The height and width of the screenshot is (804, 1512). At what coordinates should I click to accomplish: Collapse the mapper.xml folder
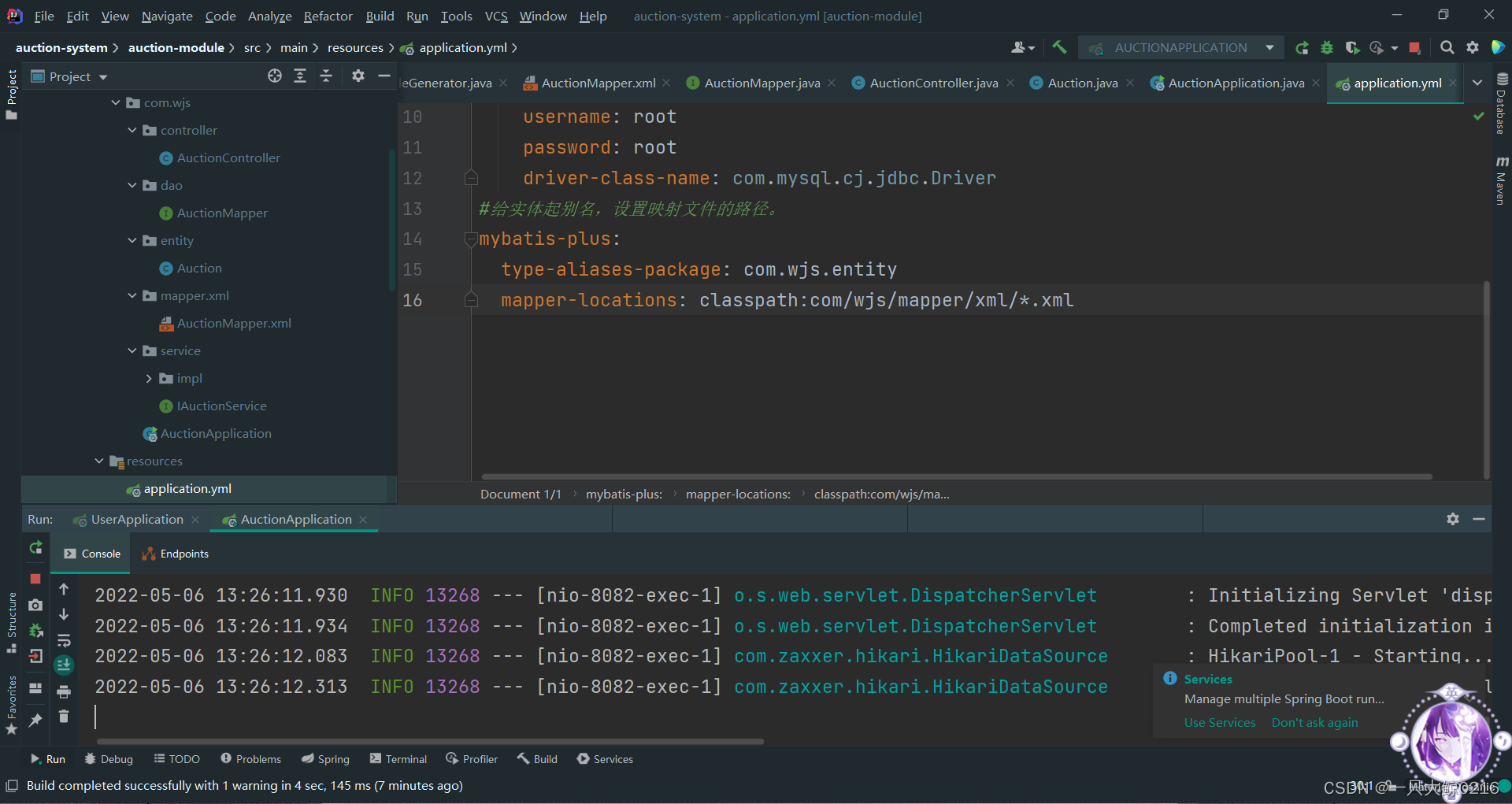(132, 296)
